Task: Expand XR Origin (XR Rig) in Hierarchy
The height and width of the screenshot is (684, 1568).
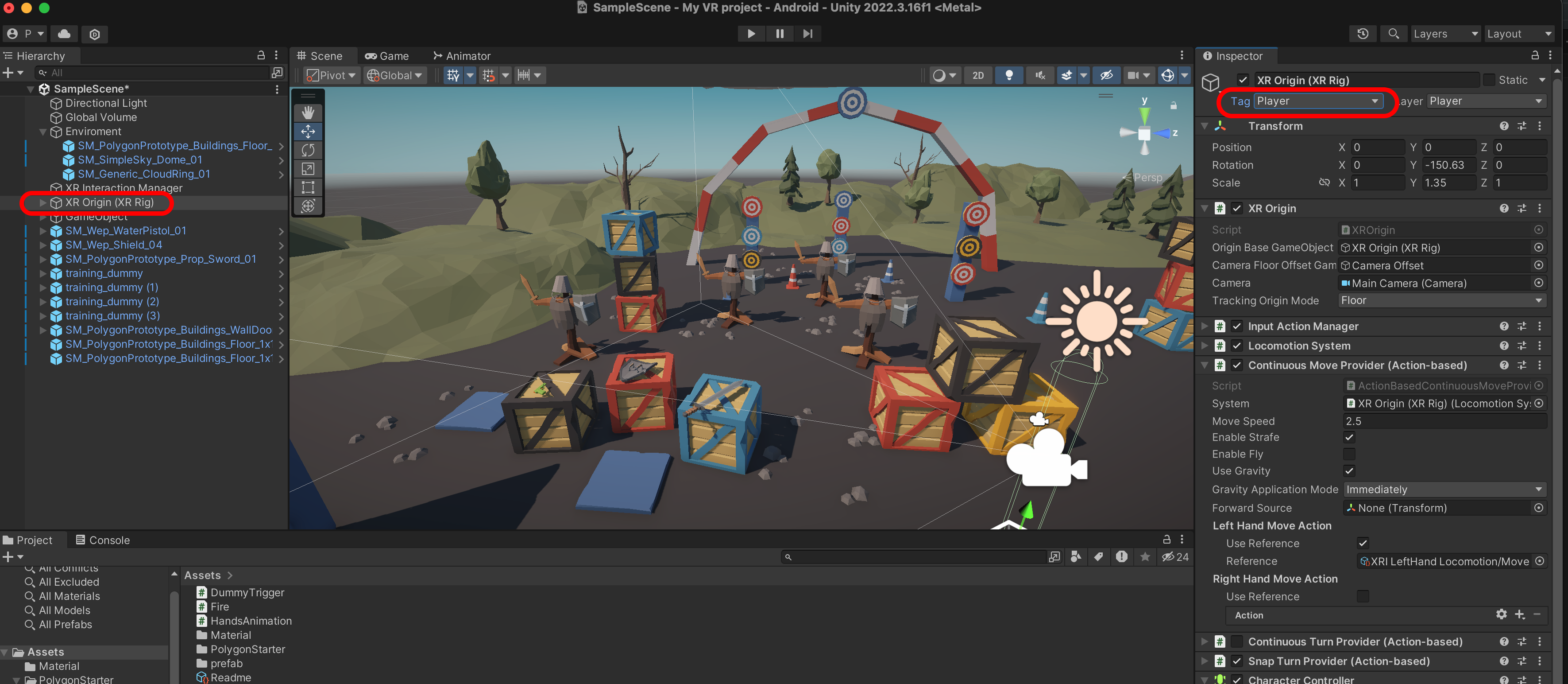Action: tap(42, 202)
